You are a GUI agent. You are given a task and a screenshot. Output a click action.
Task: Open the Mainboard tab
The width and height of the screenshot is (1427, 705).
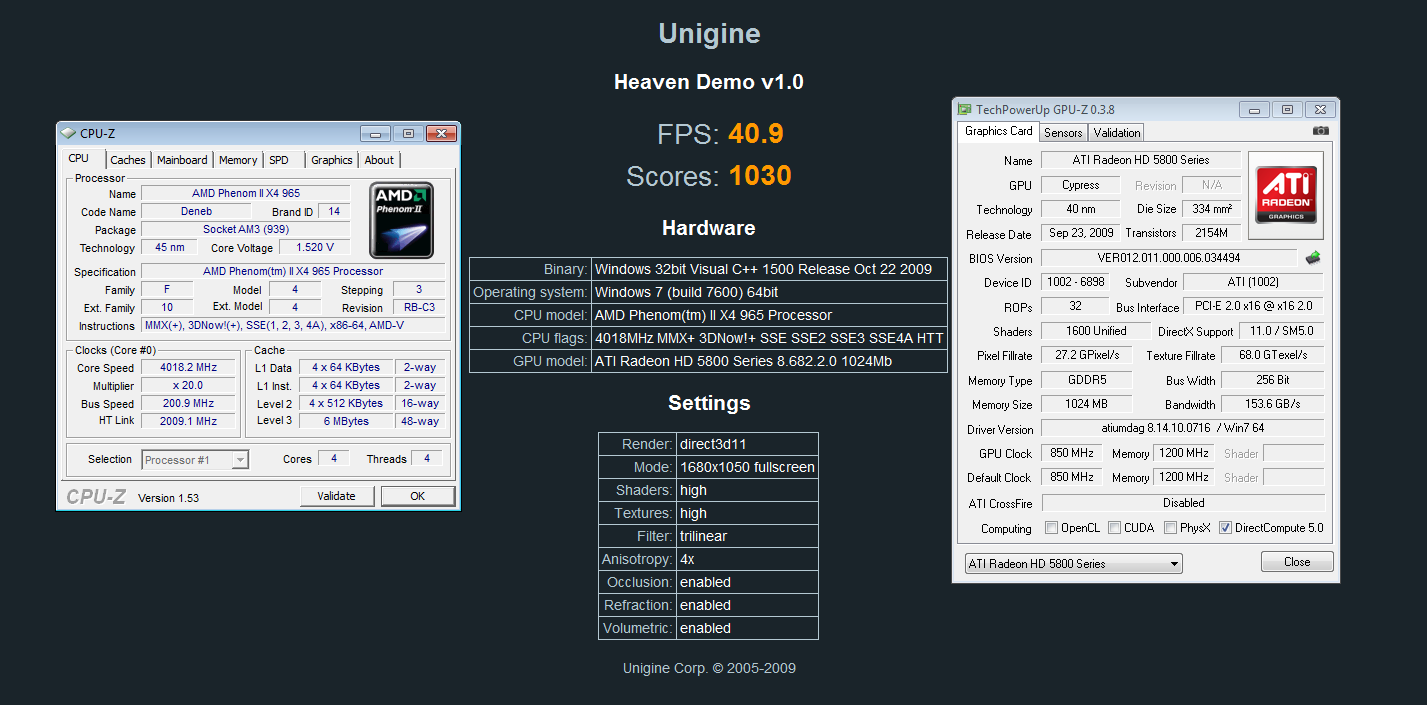[182, 160]
